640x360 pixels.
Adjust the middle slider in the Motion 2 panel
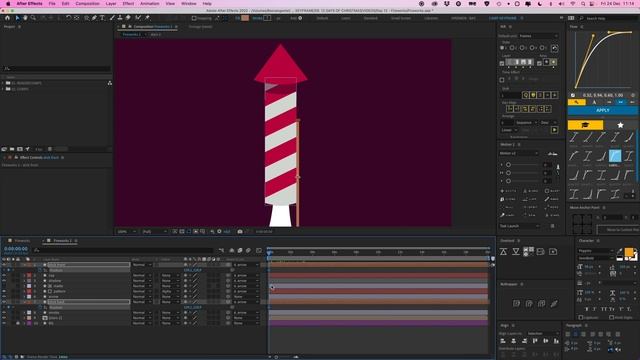(509, 173)
